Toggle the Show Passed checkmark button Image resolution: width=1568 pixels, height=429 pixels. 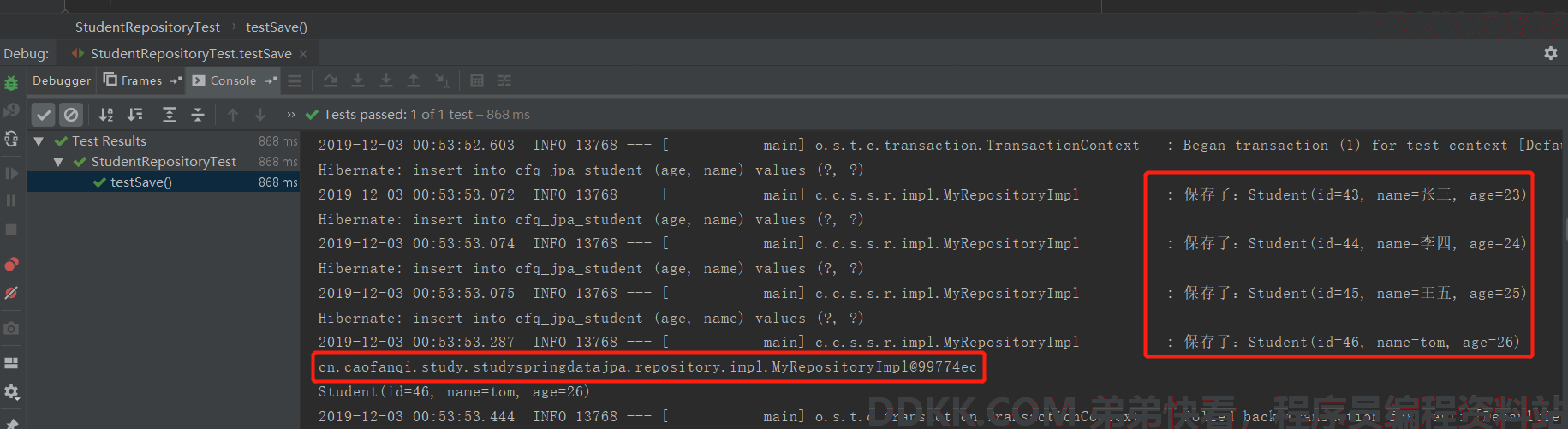[44, 114]
